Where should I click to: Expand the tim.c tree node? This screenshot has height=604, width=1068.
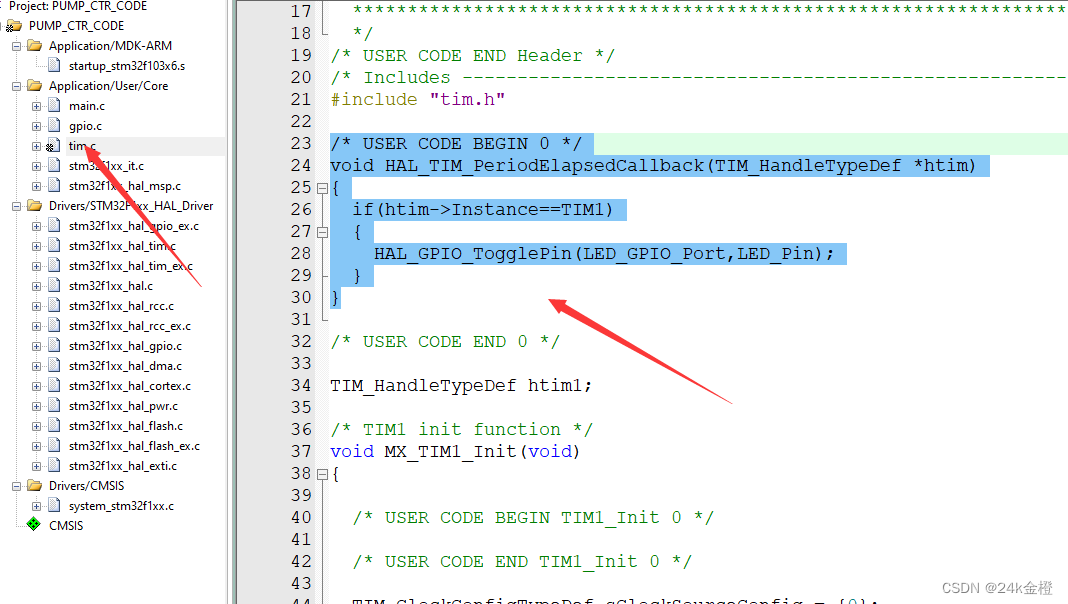[36, 146]
